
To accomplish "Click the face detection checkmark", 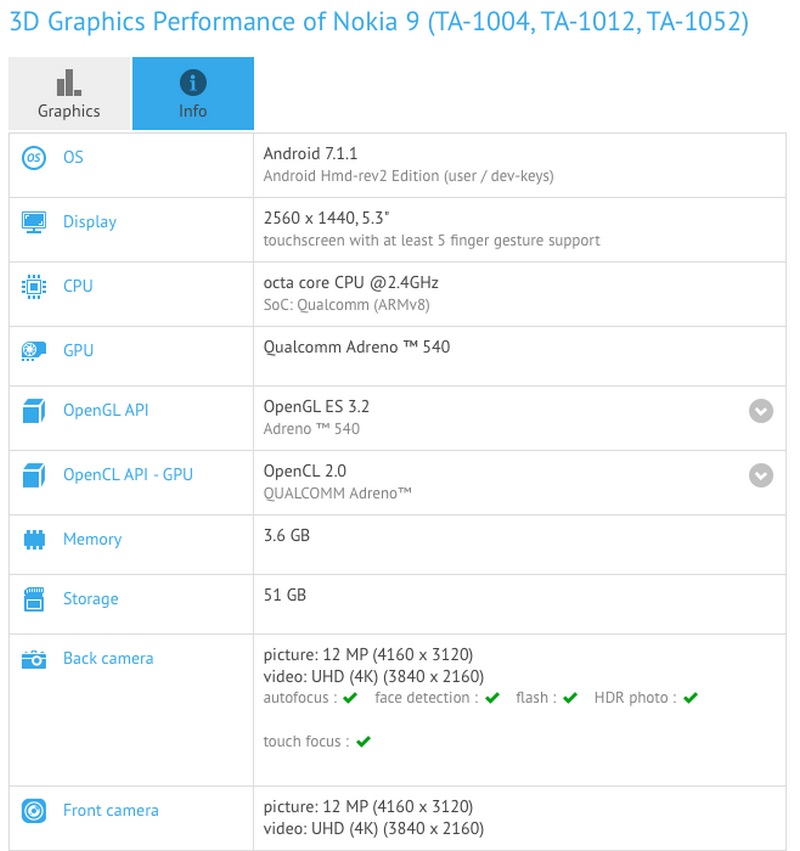I will (490, 697).
